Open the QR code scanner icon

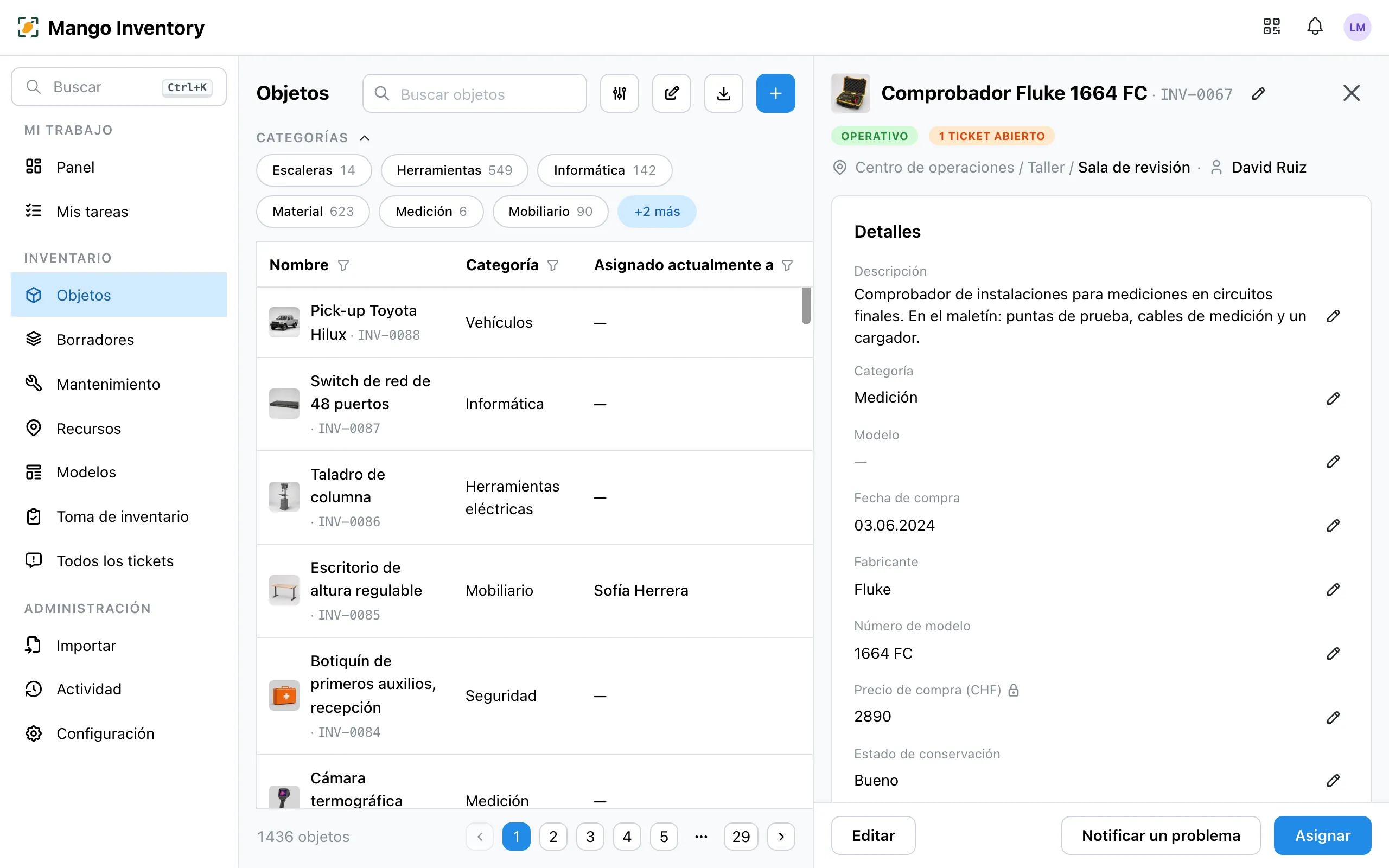coord(1271,27)
